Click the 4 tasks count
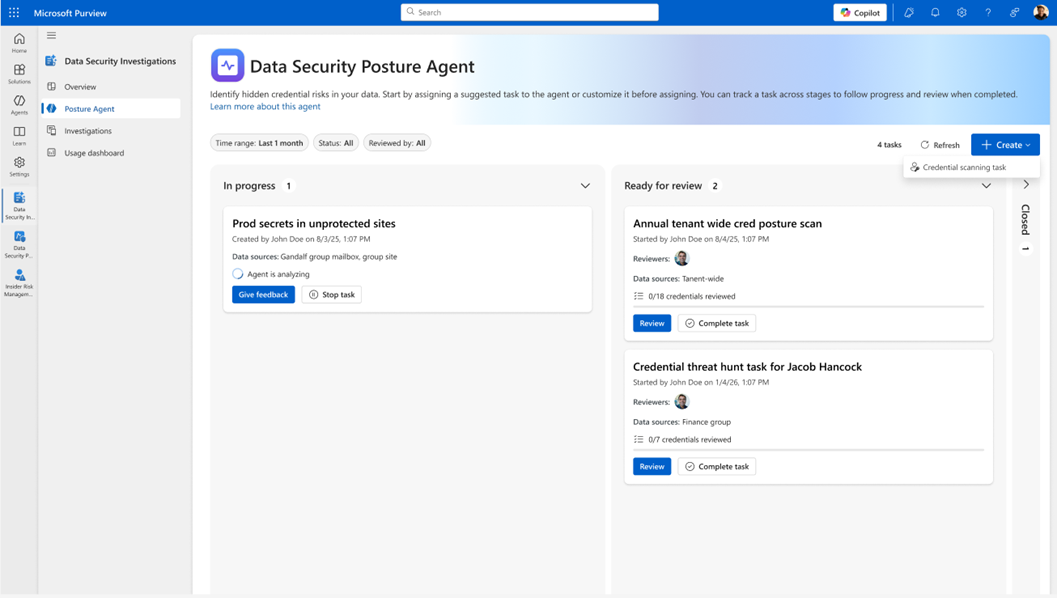The image size is (1057, 598). coord(888,145)
